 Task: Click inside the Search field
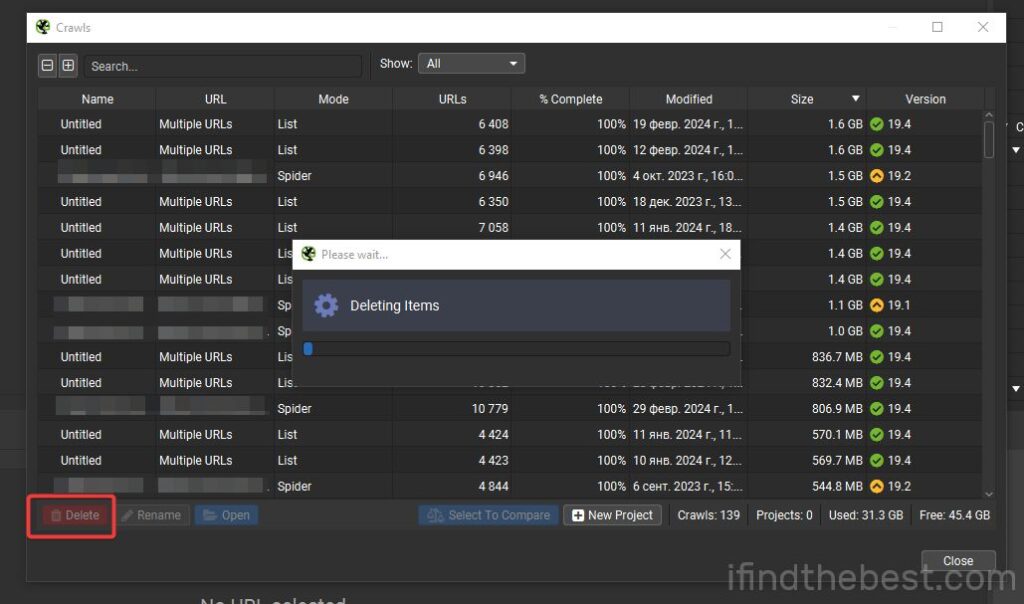pos(222,65)
